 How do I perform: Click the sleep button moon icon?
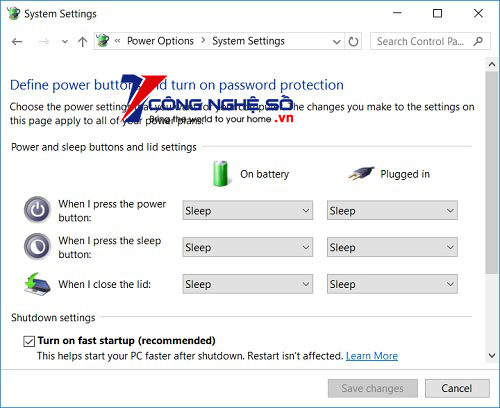(37, 247)
